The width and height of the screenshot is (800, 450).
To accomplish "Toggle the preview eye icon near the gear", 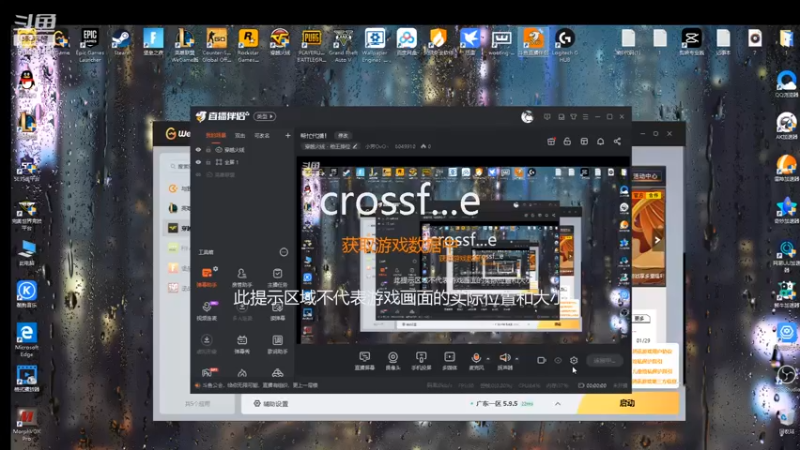I will (x=558, y=360).
